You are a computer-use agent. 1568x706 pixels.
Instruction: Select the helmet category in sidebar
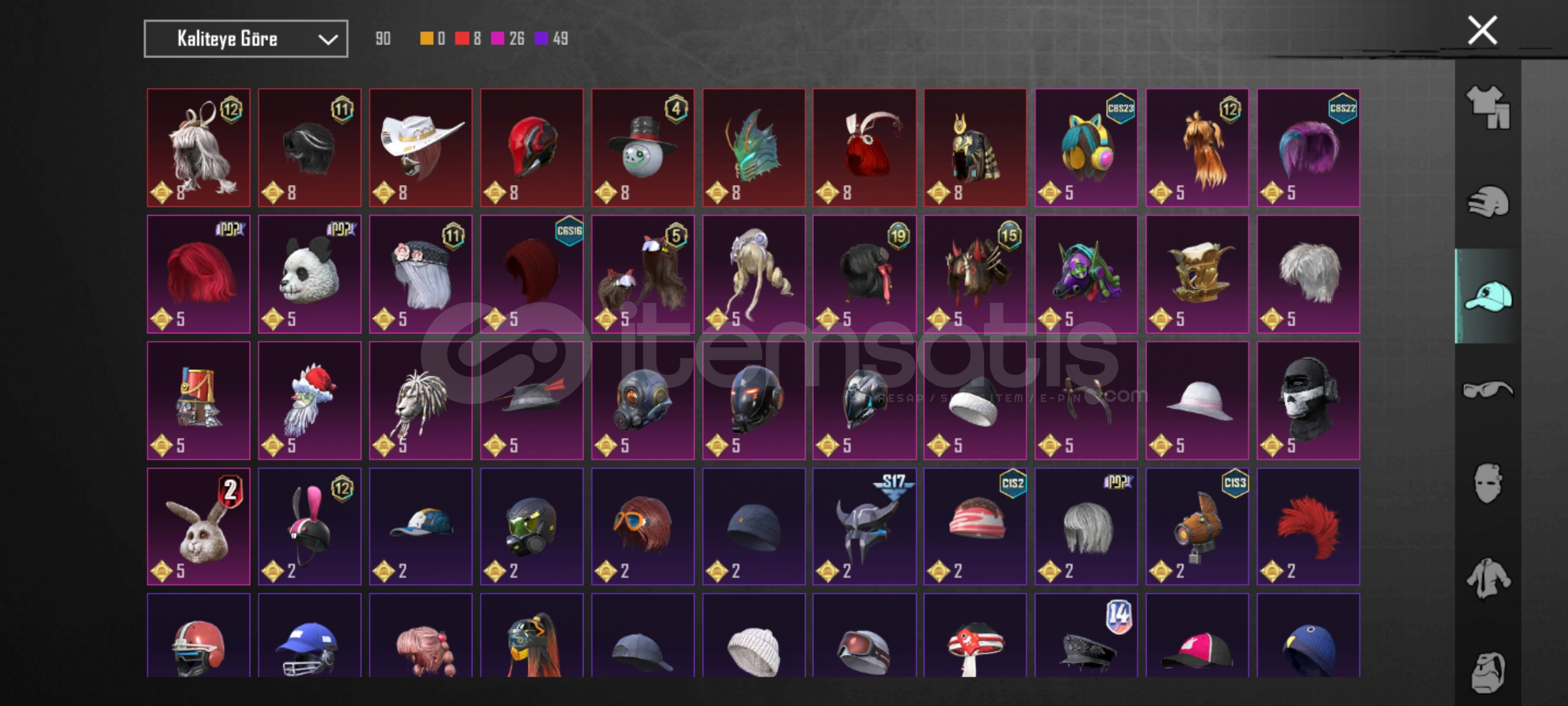pos(1488,201)
